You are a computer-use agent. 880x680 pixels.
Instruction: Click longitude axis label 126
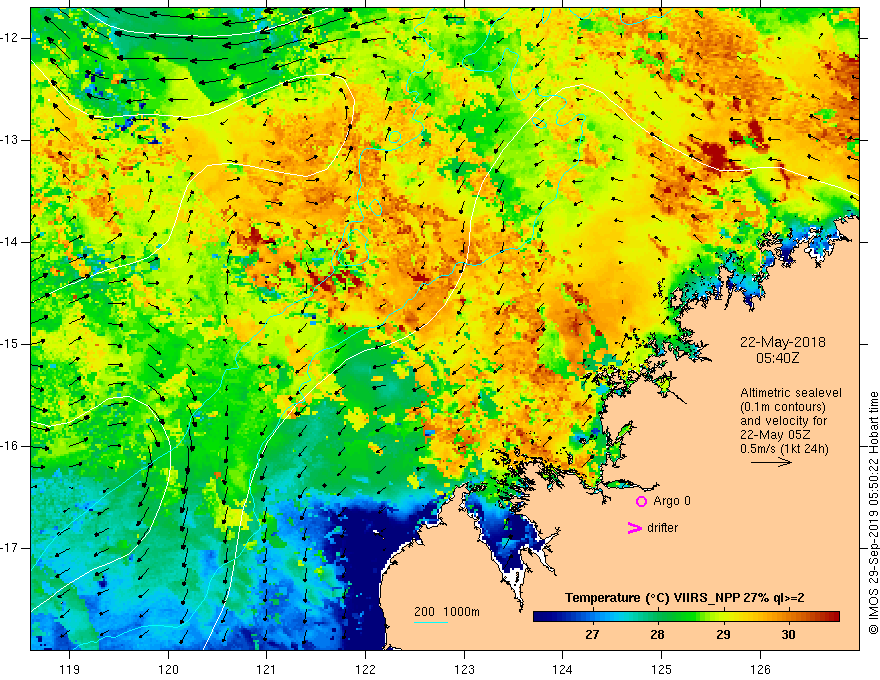(760, 669)
